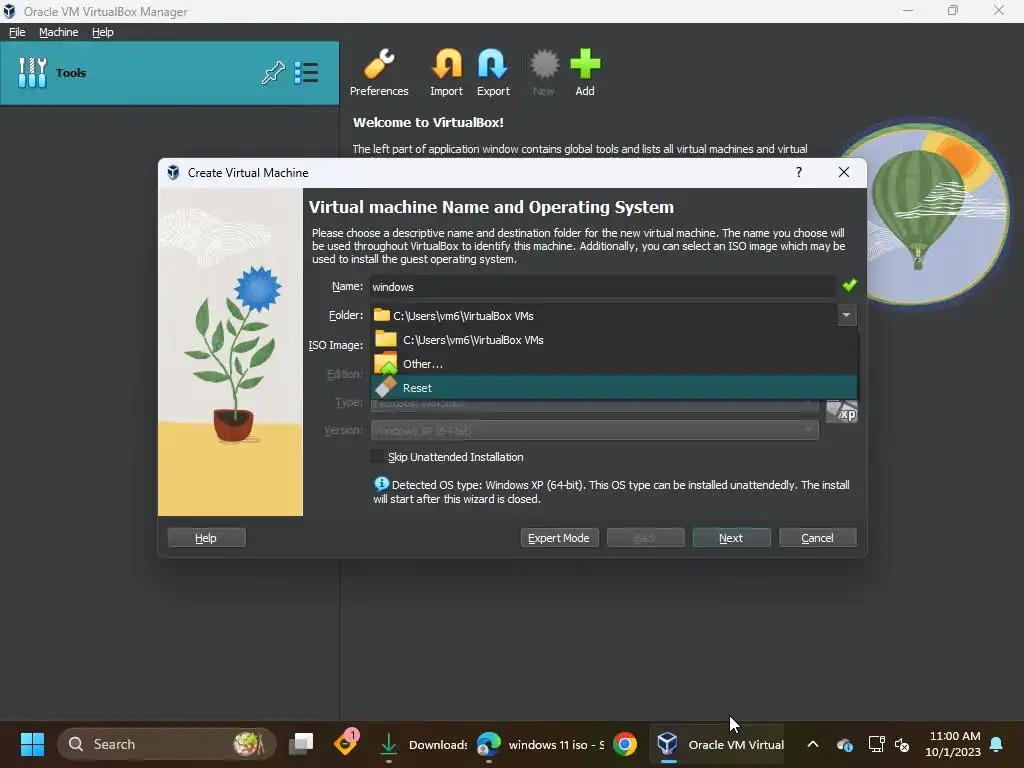1024x768 pixels.
Task: Click the Name field containing windows
Action: click(602, 287)
